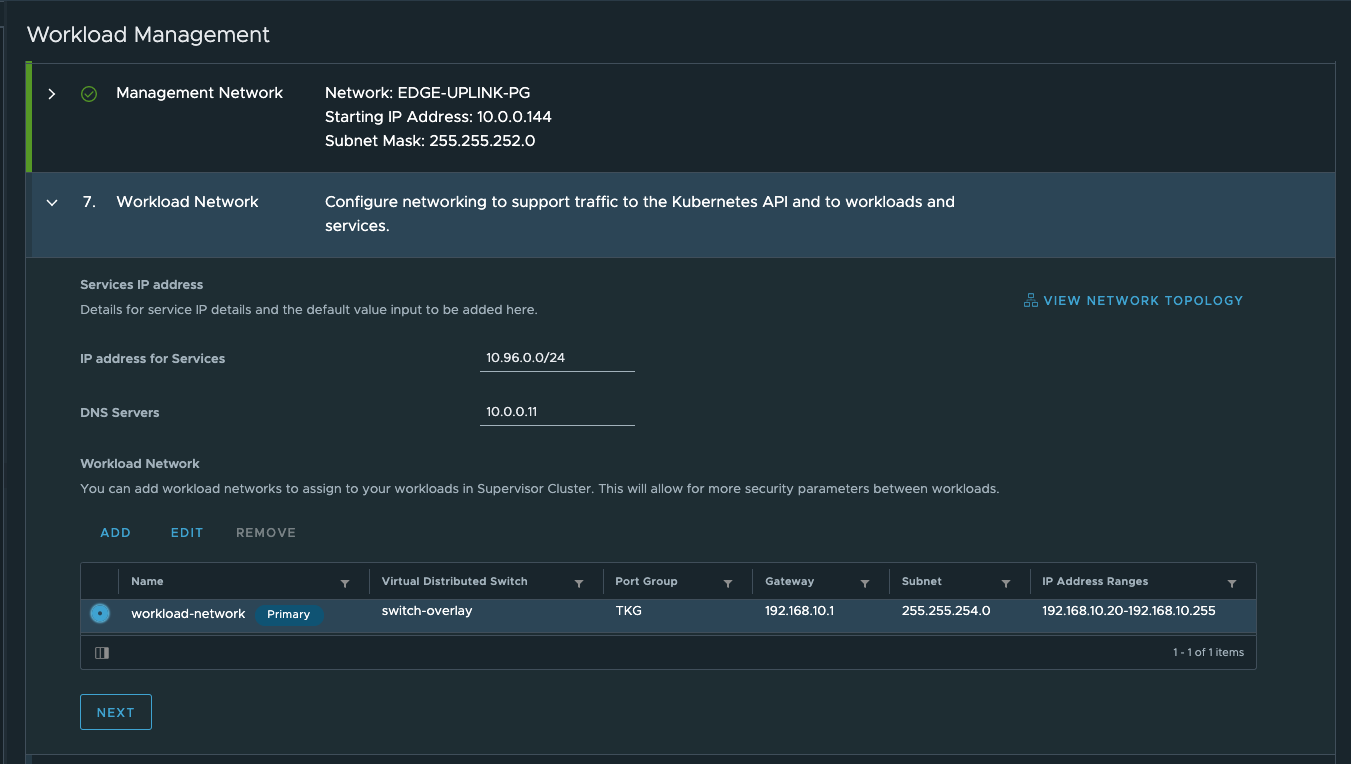
Task: Click ADD to create a workload network
Action: point(116,533)
